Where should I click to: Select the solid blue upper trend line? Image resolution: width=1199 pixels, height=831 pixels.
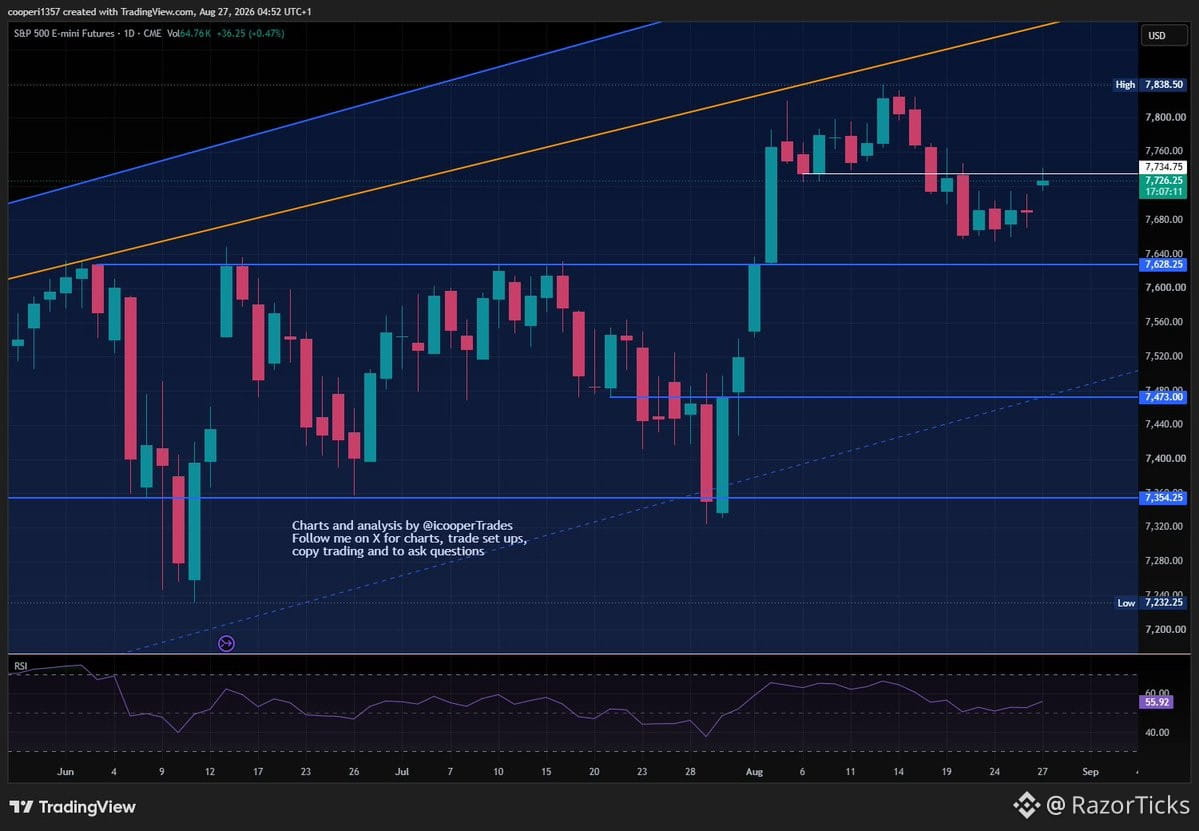336,112
